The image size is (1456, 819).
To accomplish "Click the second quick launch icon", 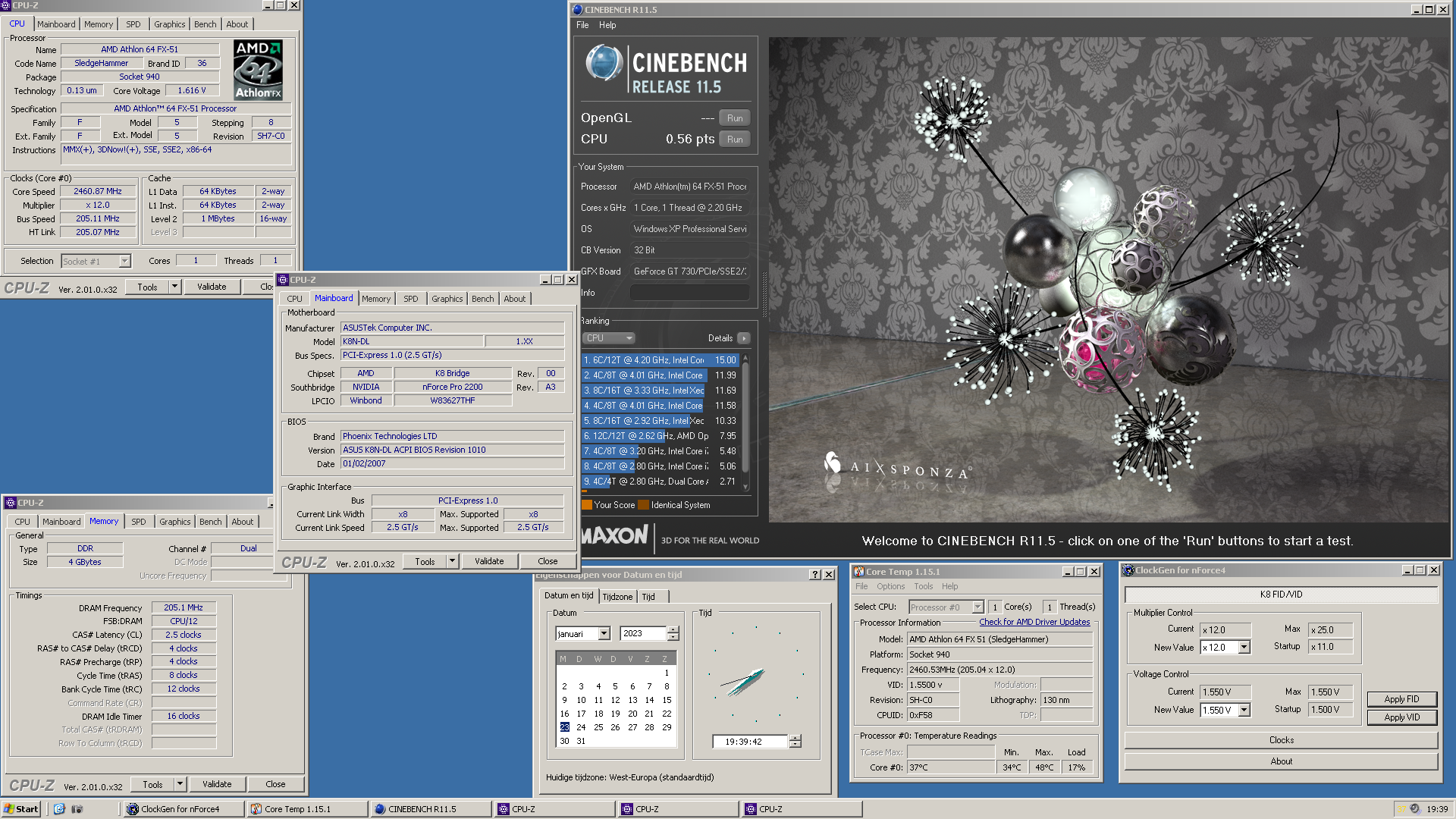I will pyautogui.click(x=77, y=809).
